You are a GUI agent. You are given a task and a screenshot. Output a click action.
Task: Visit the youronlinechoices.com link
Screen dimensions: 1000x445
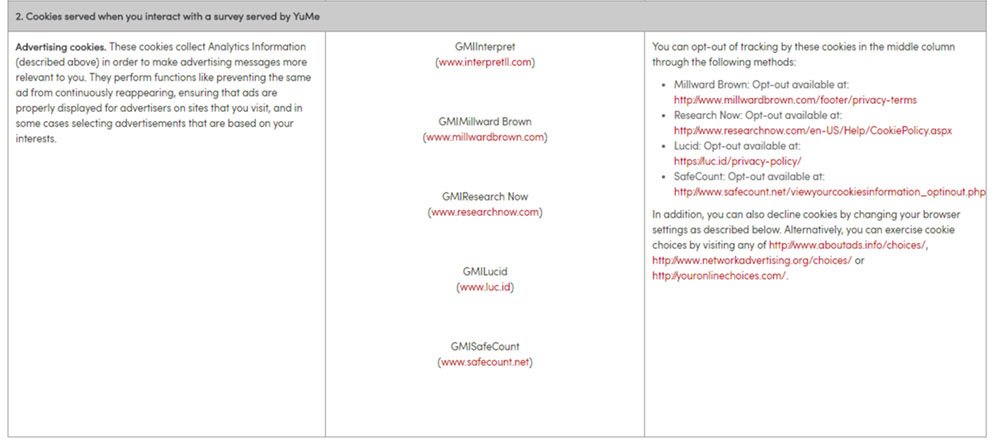coord(719,276)
